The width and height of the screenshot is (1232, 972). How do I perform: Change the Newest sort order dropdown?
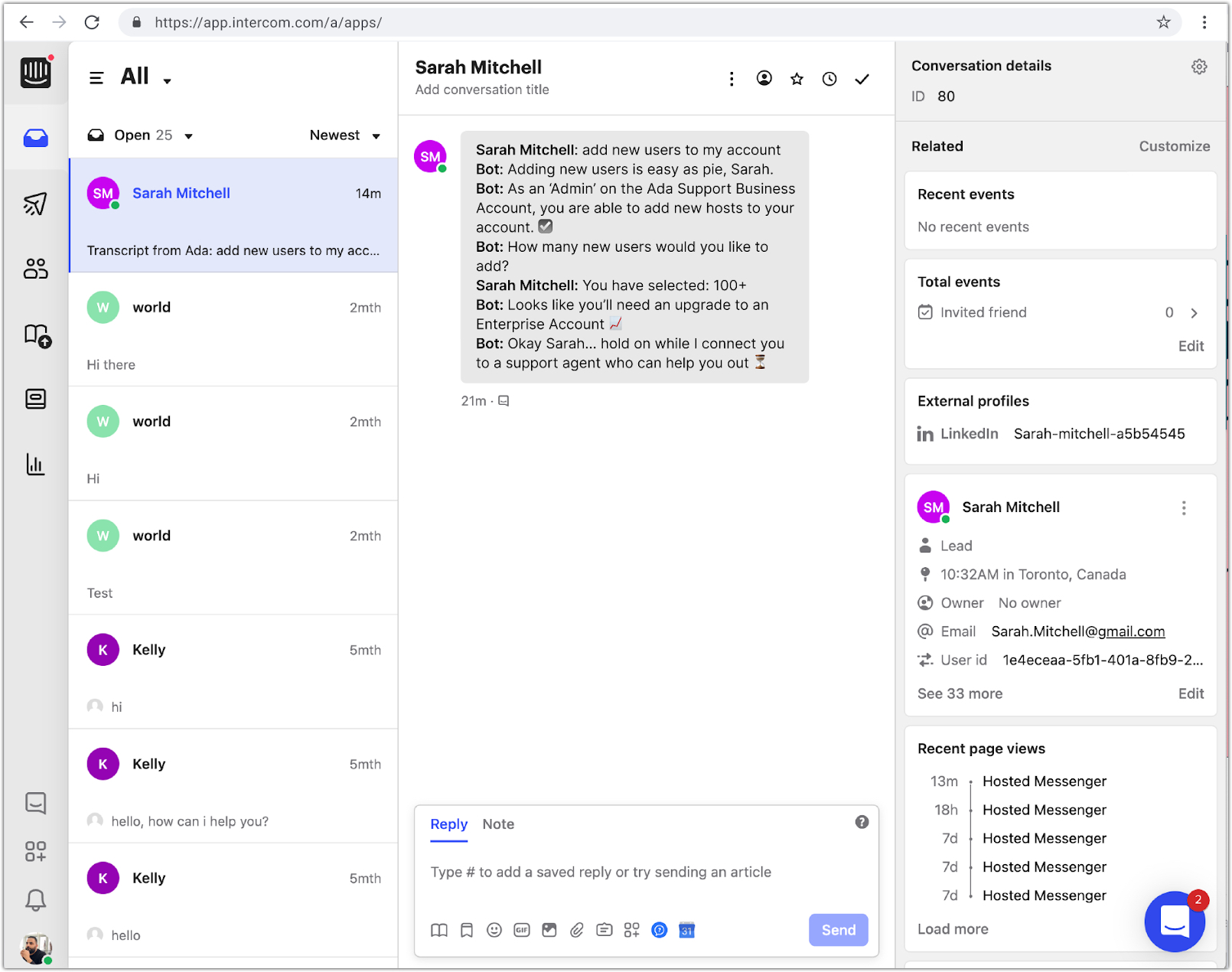(x=344, y=135)
